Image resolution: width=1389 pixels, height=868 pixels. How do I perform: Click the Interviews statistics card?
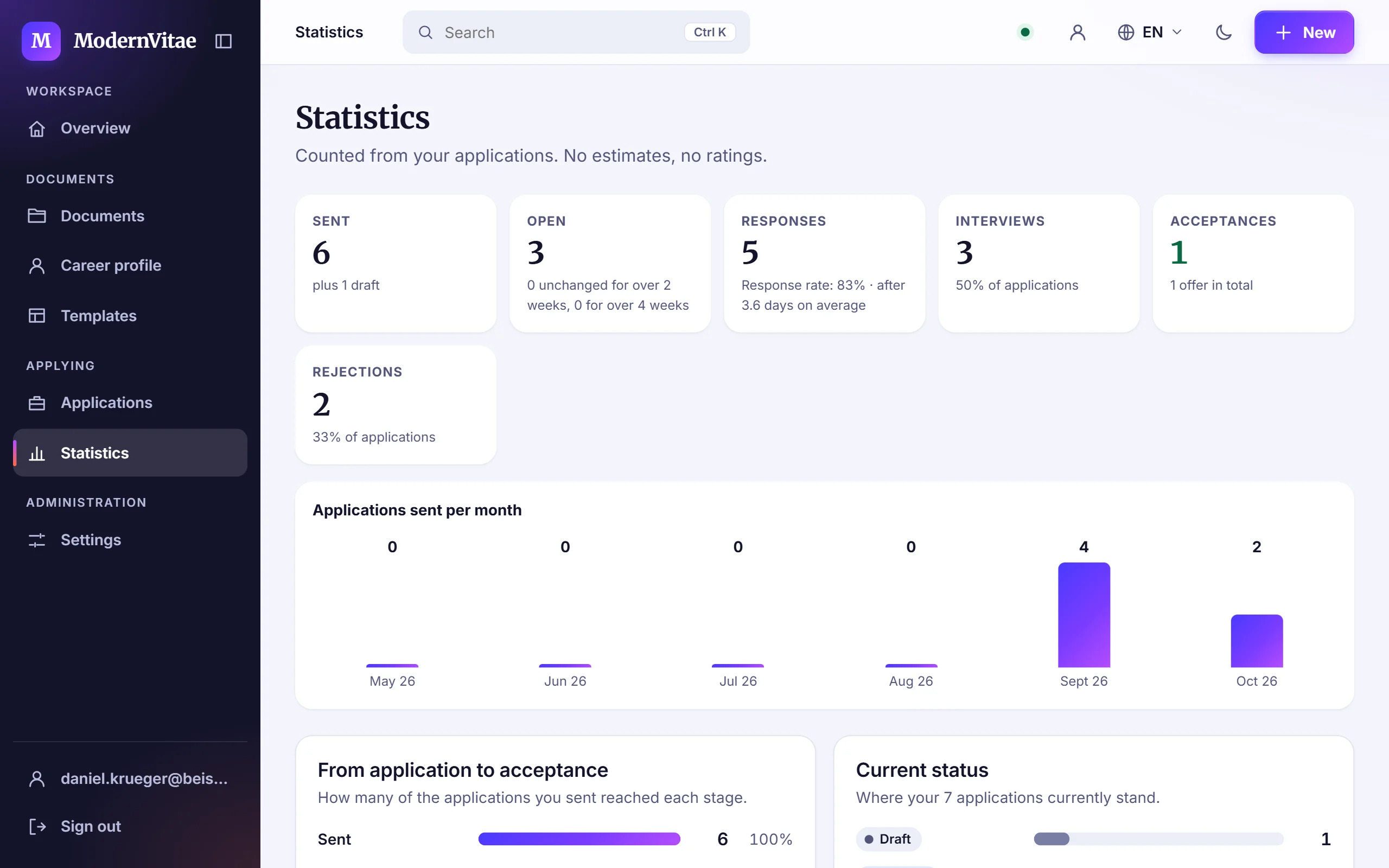(x=1038, y=264)
